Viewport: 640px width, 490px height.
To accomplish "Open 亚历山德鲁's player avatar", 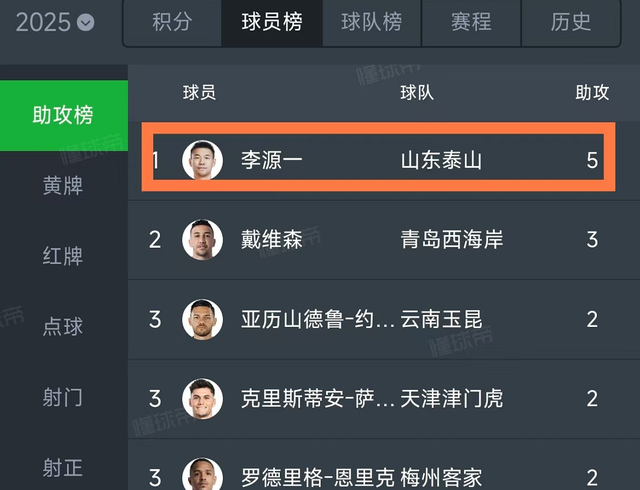I will pyautogui.click(x=202, y=319).
